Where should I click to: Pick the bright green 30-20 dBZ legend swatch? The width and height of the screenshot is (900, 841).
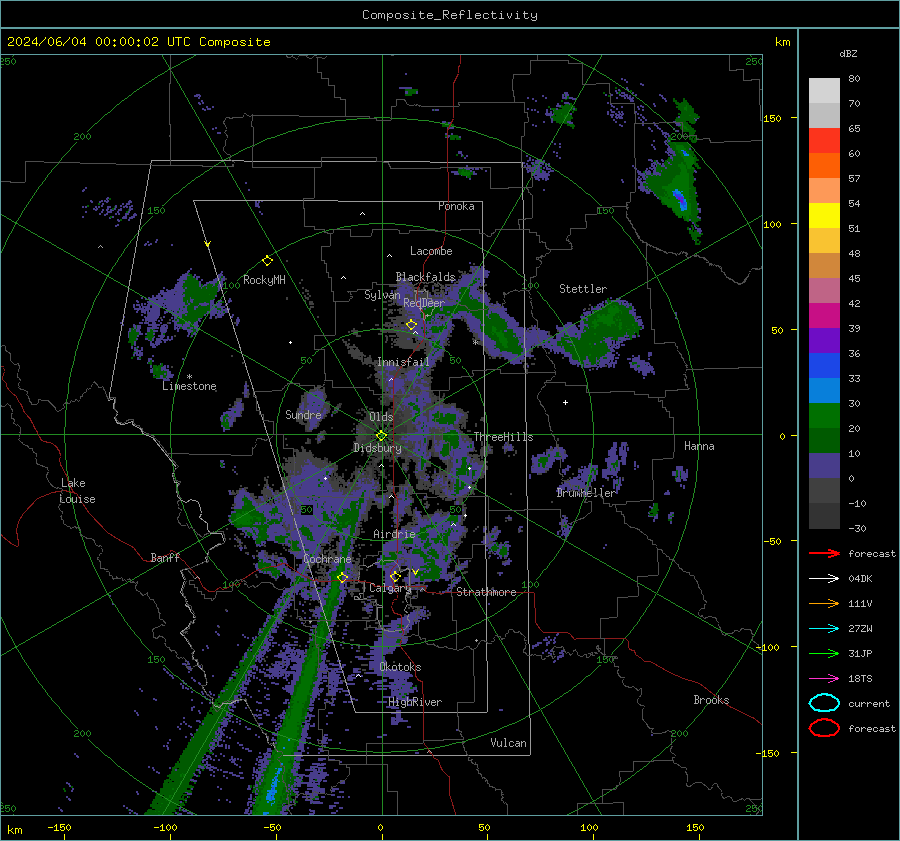(824, 416)
